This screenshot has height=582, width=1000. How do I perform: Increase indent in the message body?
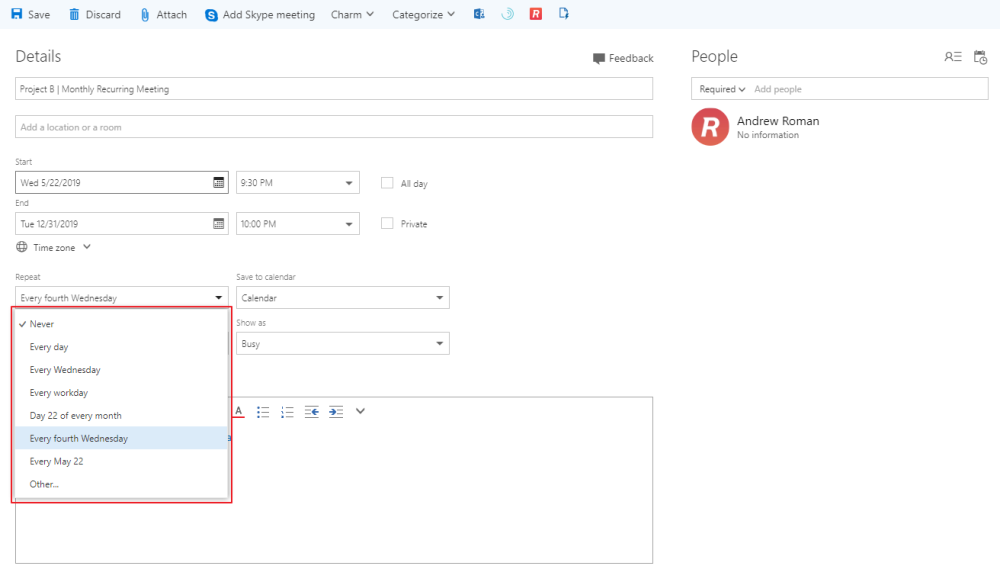pos(335,410)
